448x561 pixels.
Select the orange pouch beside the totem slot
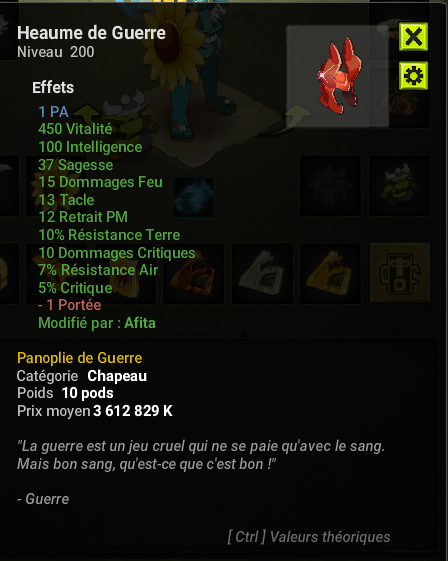330,273
